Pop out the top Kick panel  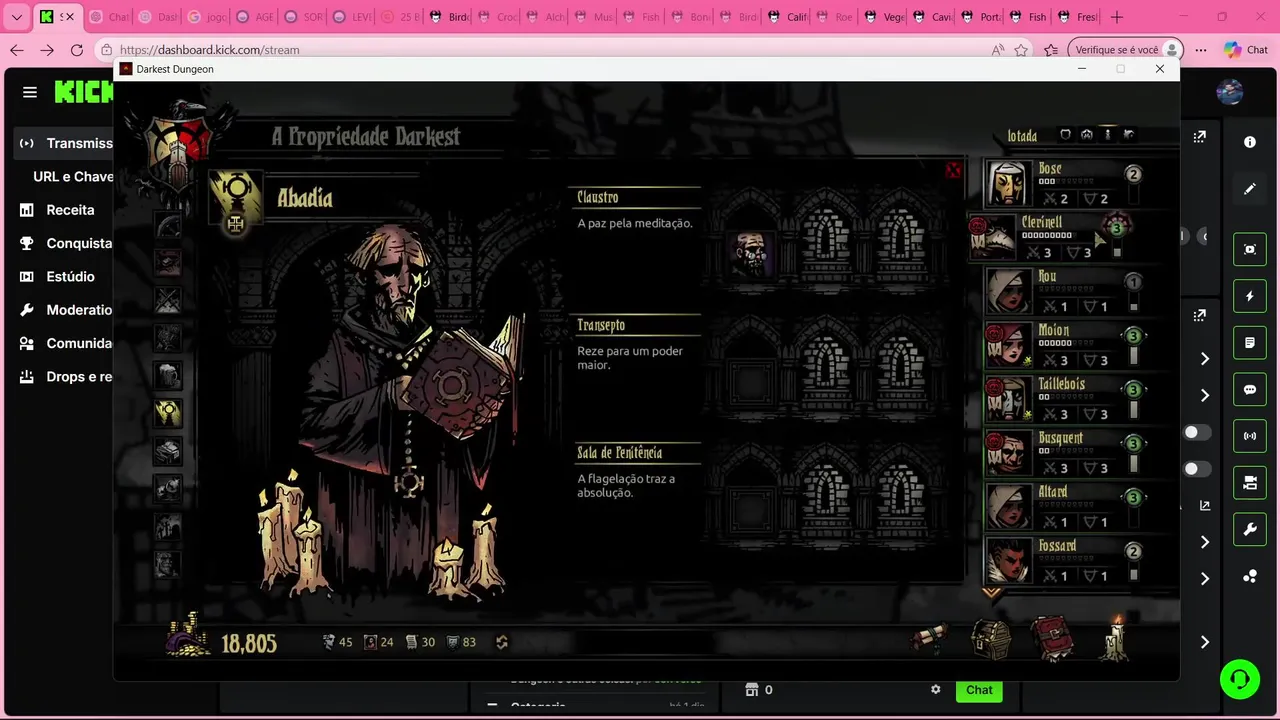tap(1200, 136)
